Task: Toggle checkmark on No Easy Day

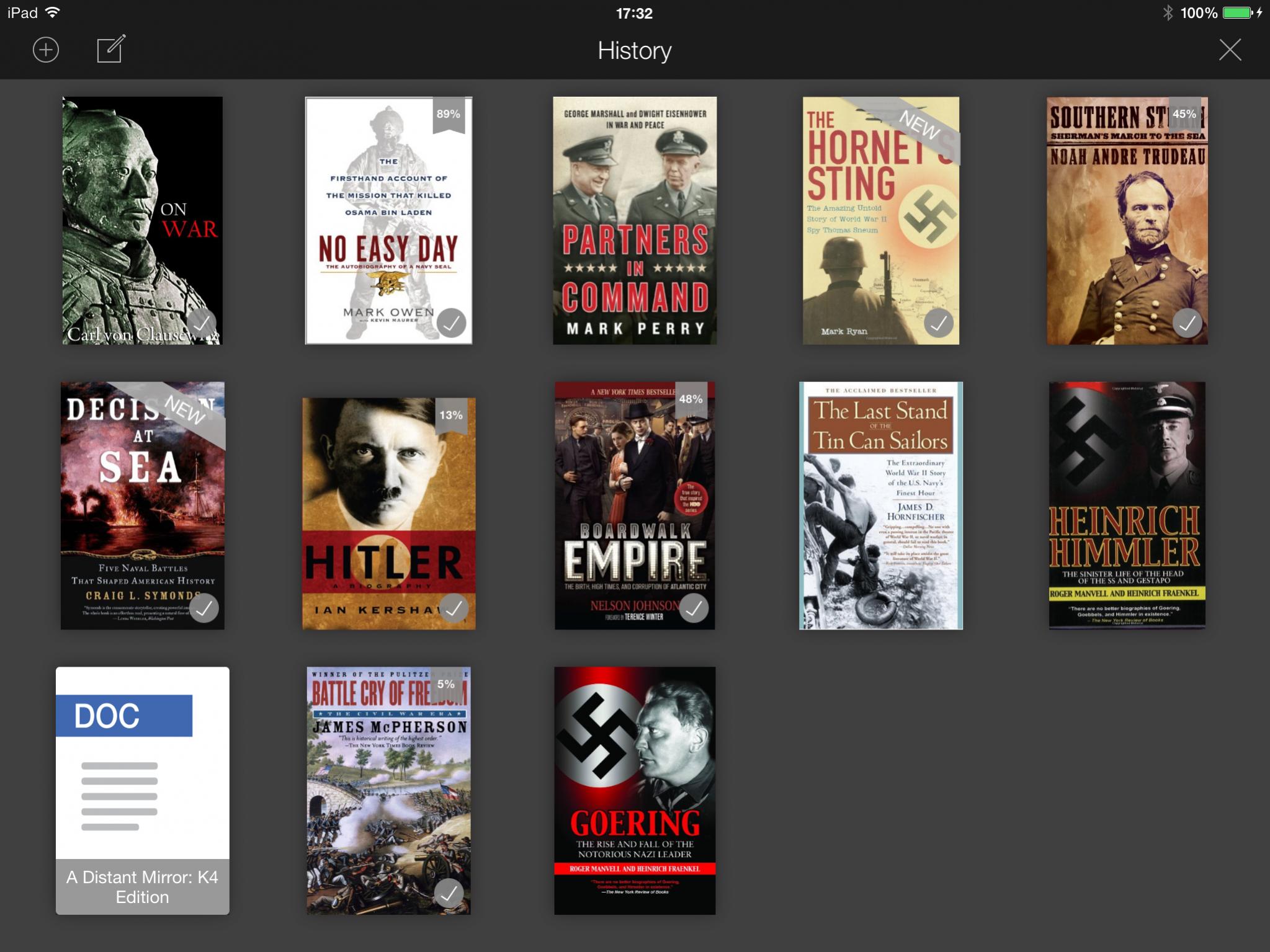Action: 451,323
